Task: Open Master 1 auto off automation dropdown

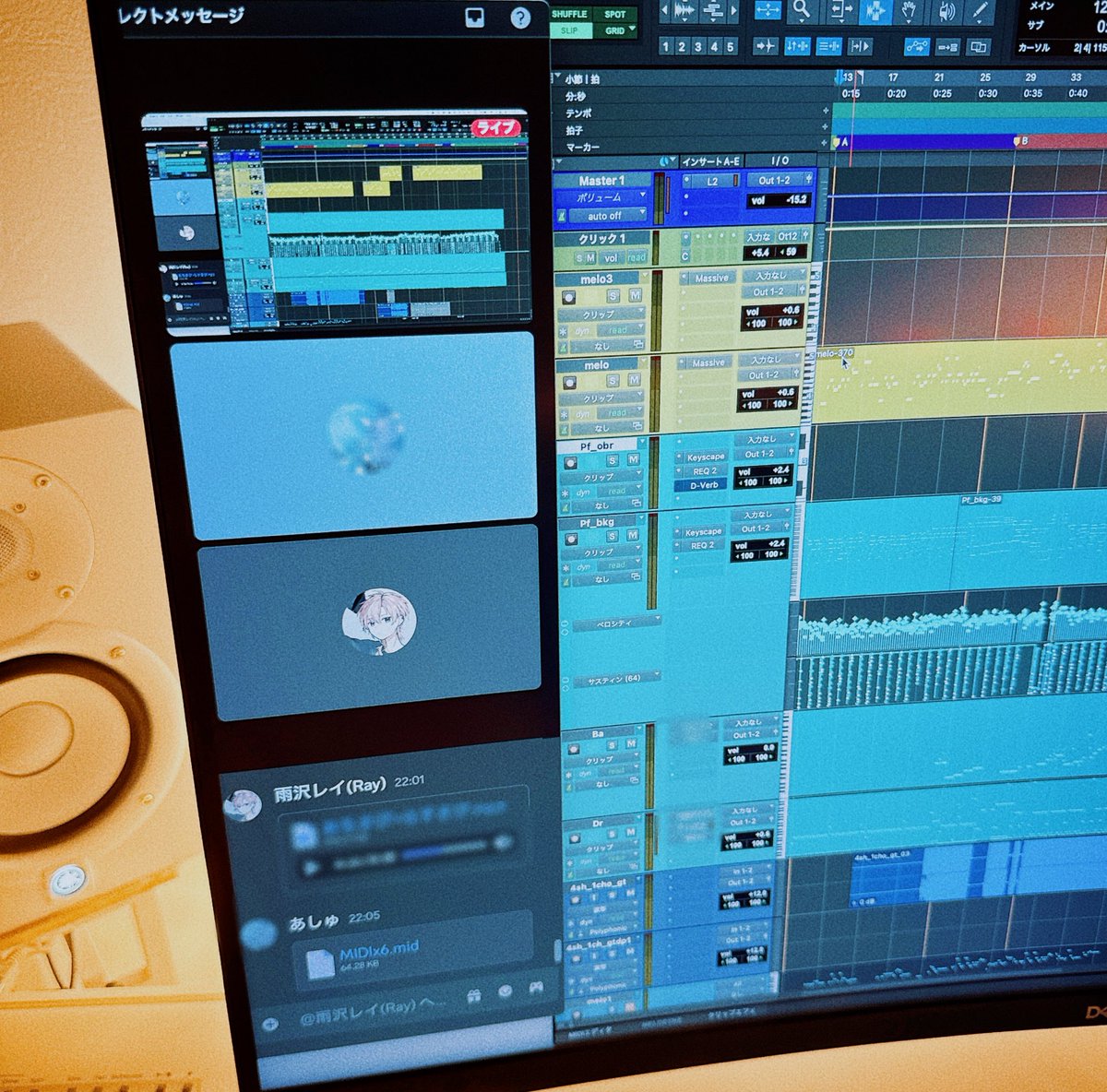Action: coord(606,216)
